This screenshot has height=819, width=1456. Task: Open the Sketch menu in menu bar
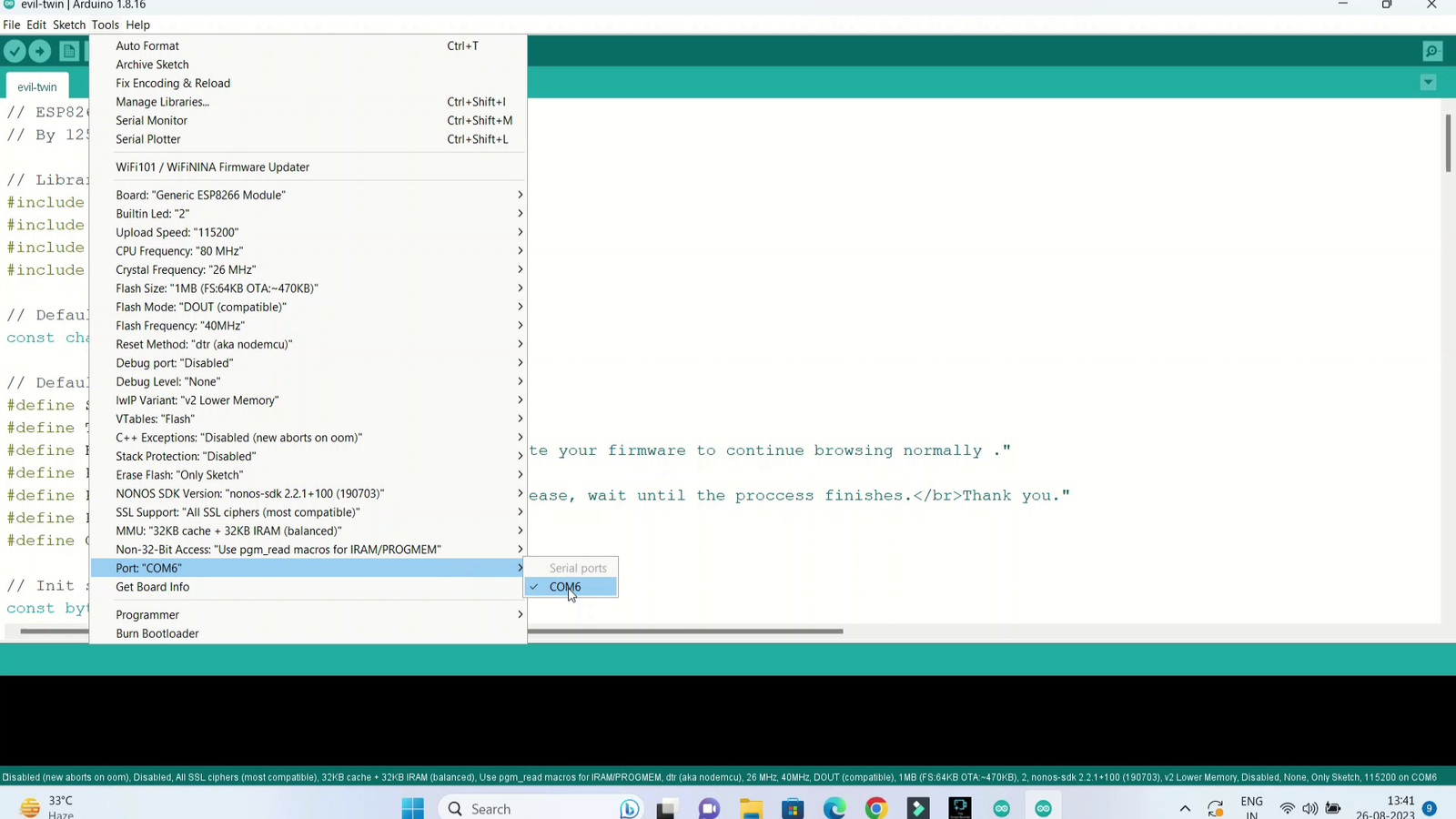point(68,25)
